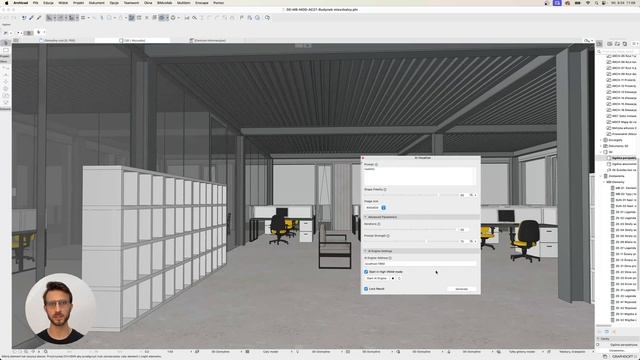Click the Prompt text box in AI Visualizer
This screenshot has width=640, height=360.
[420, 176]
